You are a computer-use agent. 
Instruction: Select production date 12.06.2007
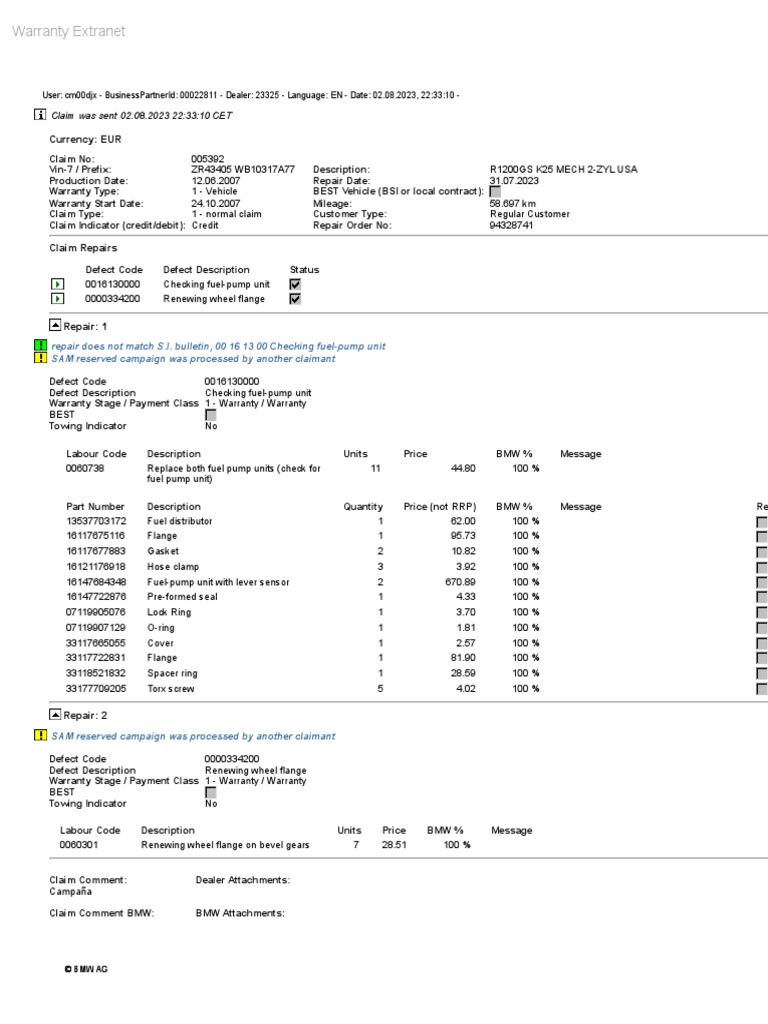coord(216,180)
